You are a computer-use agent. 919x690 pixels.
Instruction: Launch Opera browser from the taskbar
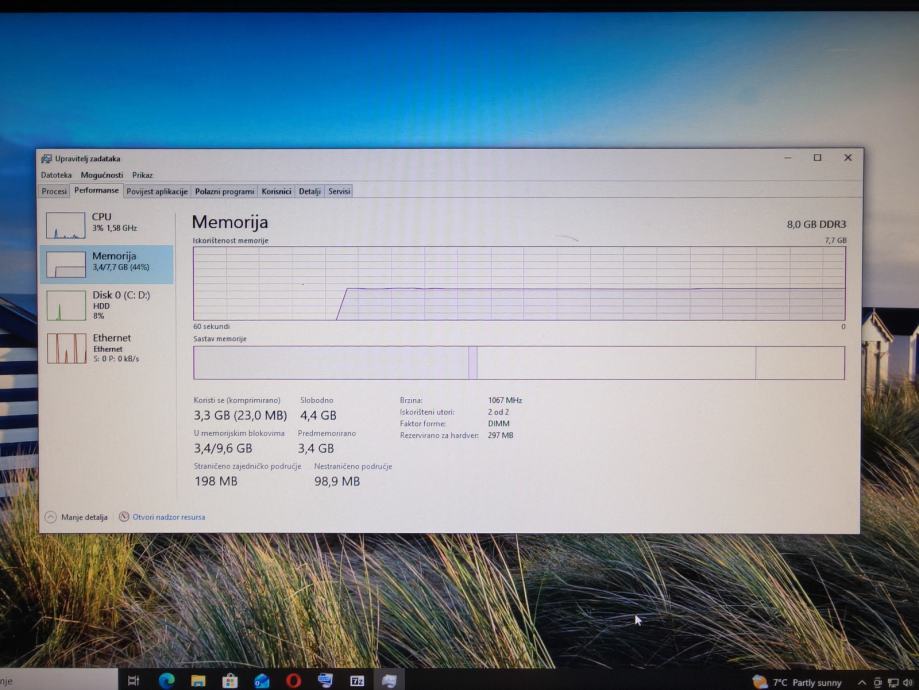[294, 680]
